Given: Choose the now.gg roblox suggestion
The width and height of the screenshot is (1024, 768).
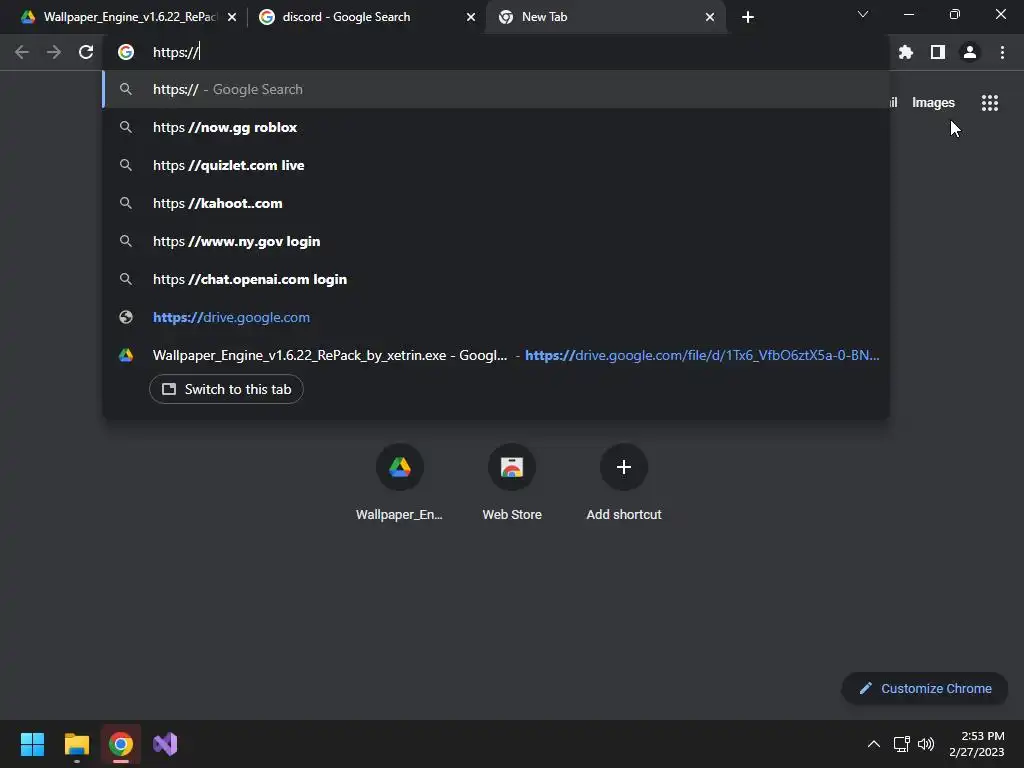Looking at the screenshot, I should pos(496,127).
